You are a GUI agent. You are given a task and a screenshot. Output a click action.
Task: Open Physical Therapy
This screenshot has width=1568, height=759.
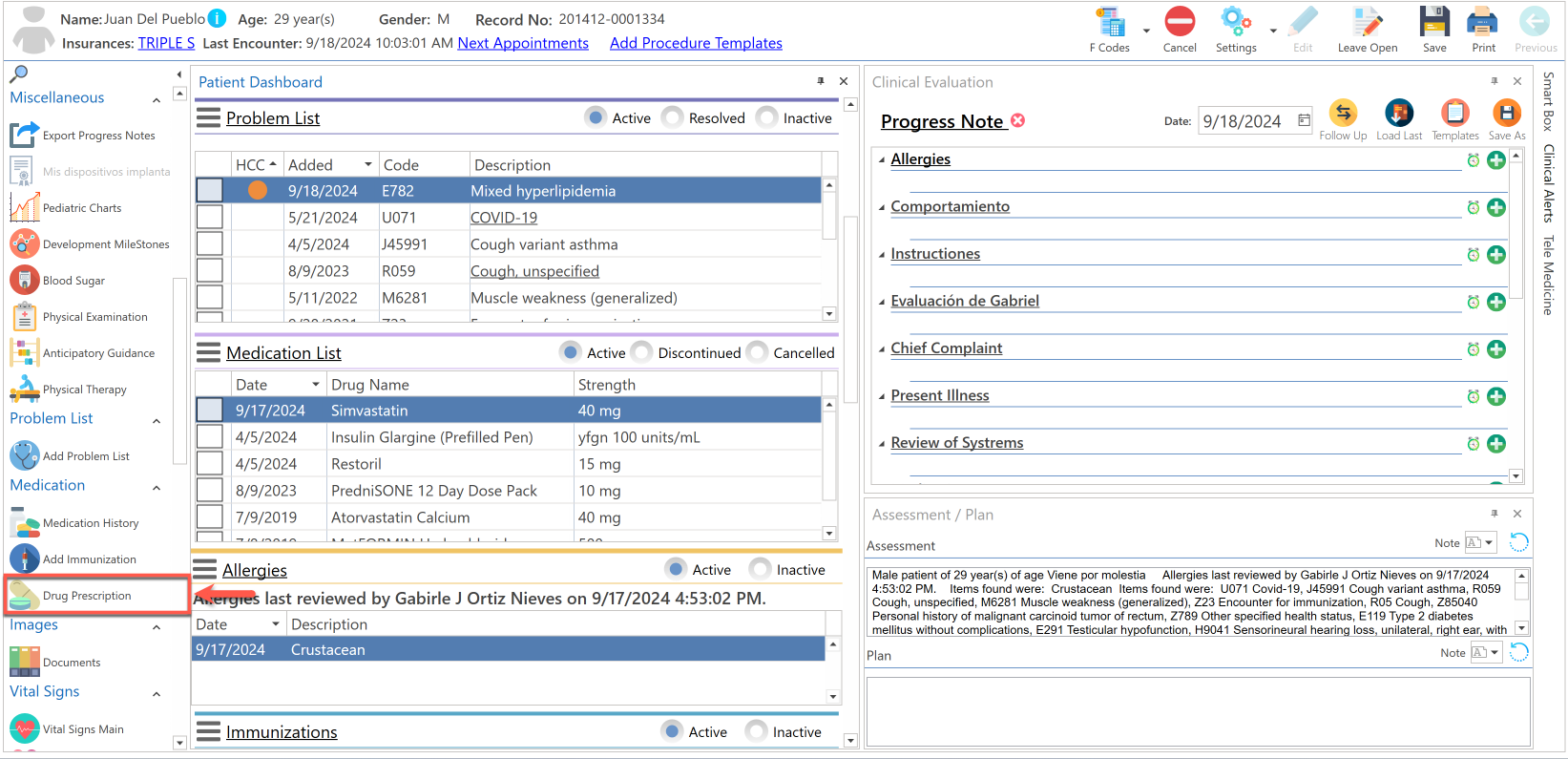pos(68,390)
